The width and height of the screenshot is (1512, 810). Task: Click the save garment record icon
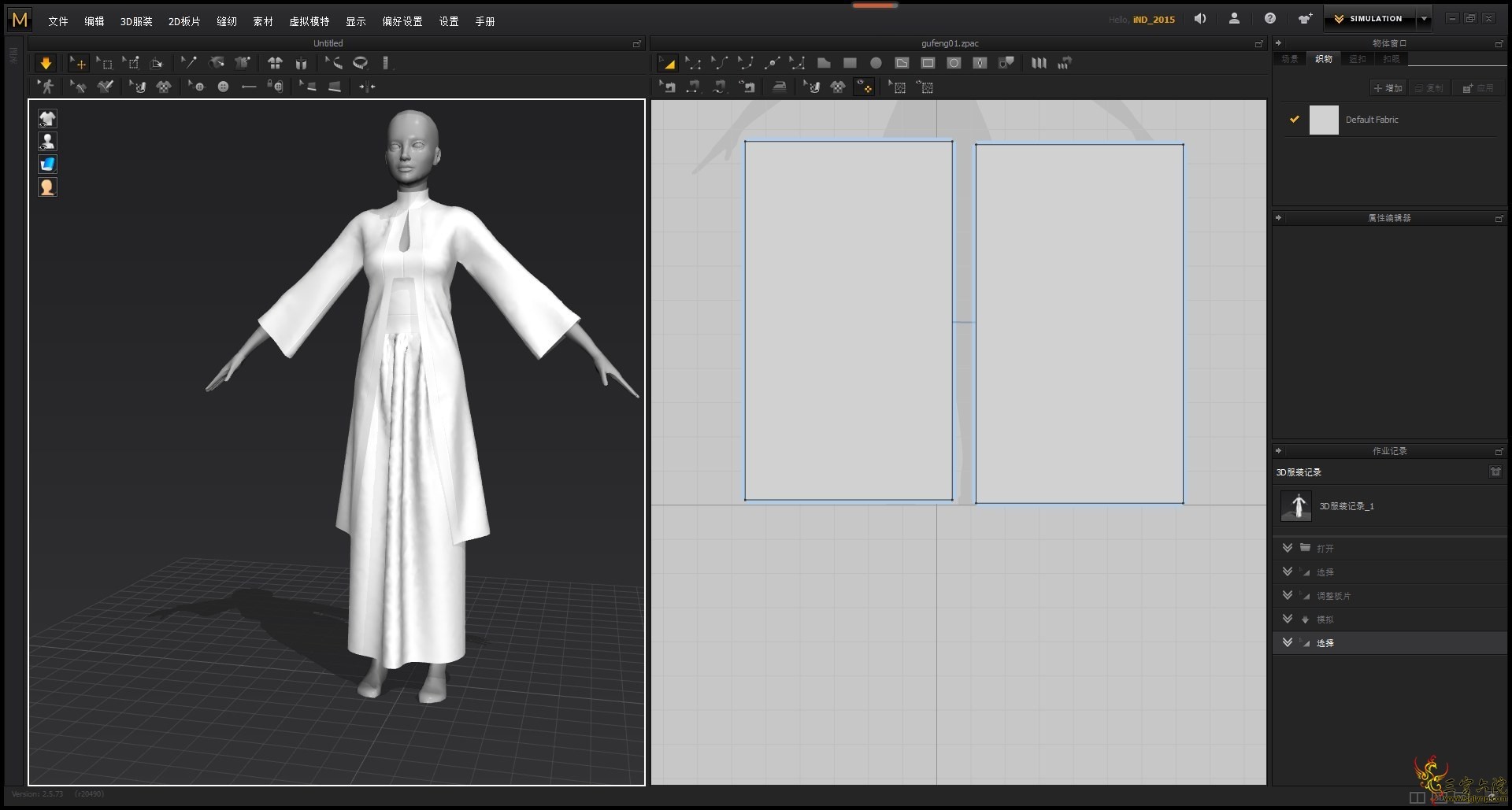coord(1495,472)
